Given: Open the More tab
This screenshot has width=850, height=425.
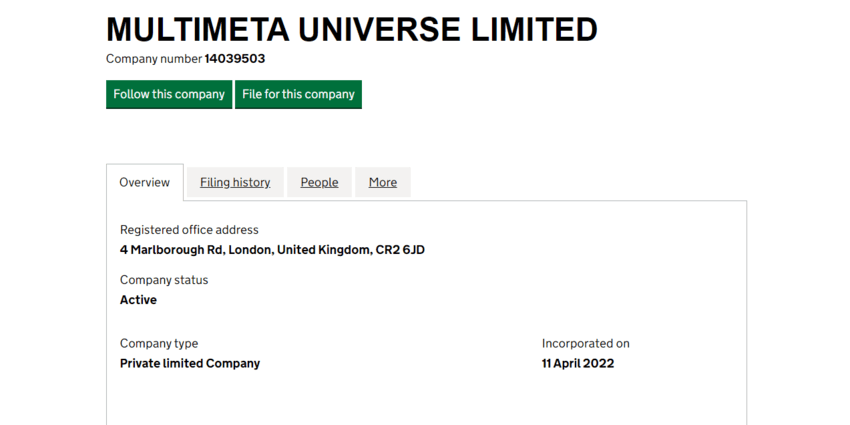Looking at the screenshot, I should coord(382,182).
